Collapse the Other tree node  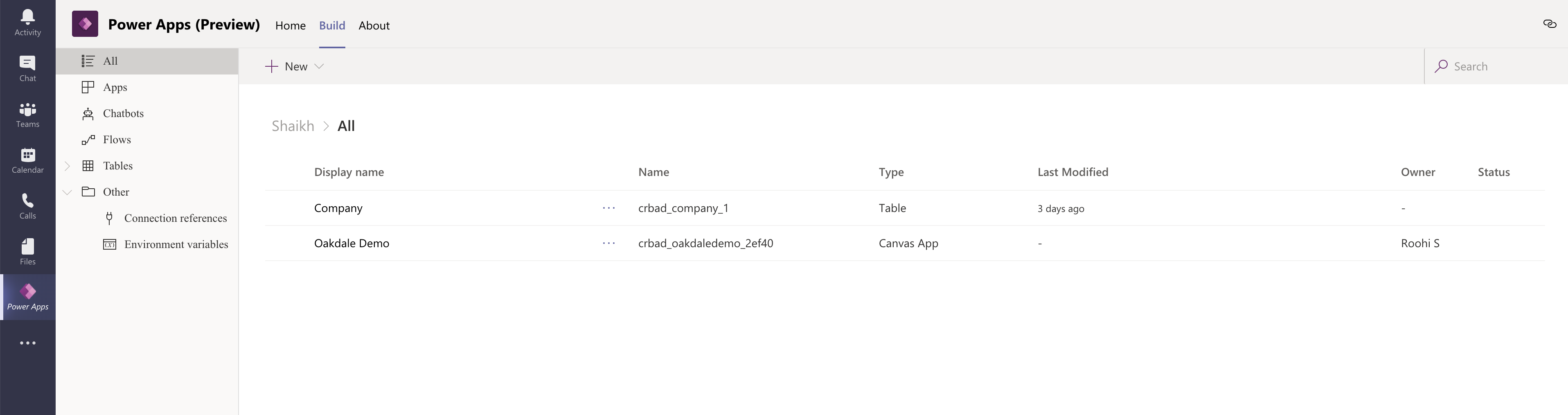[x=67, y=192]
